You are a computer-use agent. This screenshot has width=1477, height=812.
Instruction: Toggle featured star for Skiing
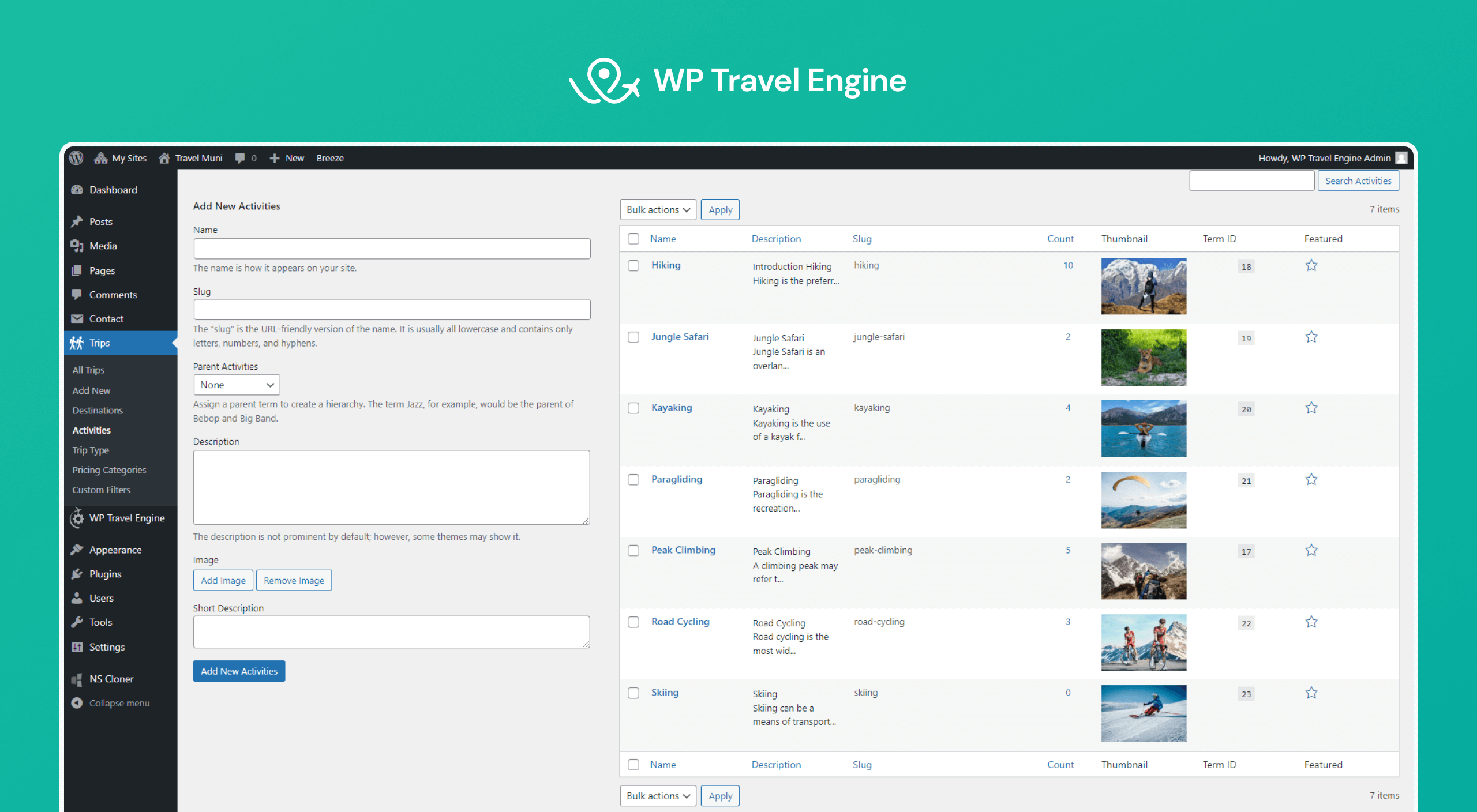coord(1311,693)
